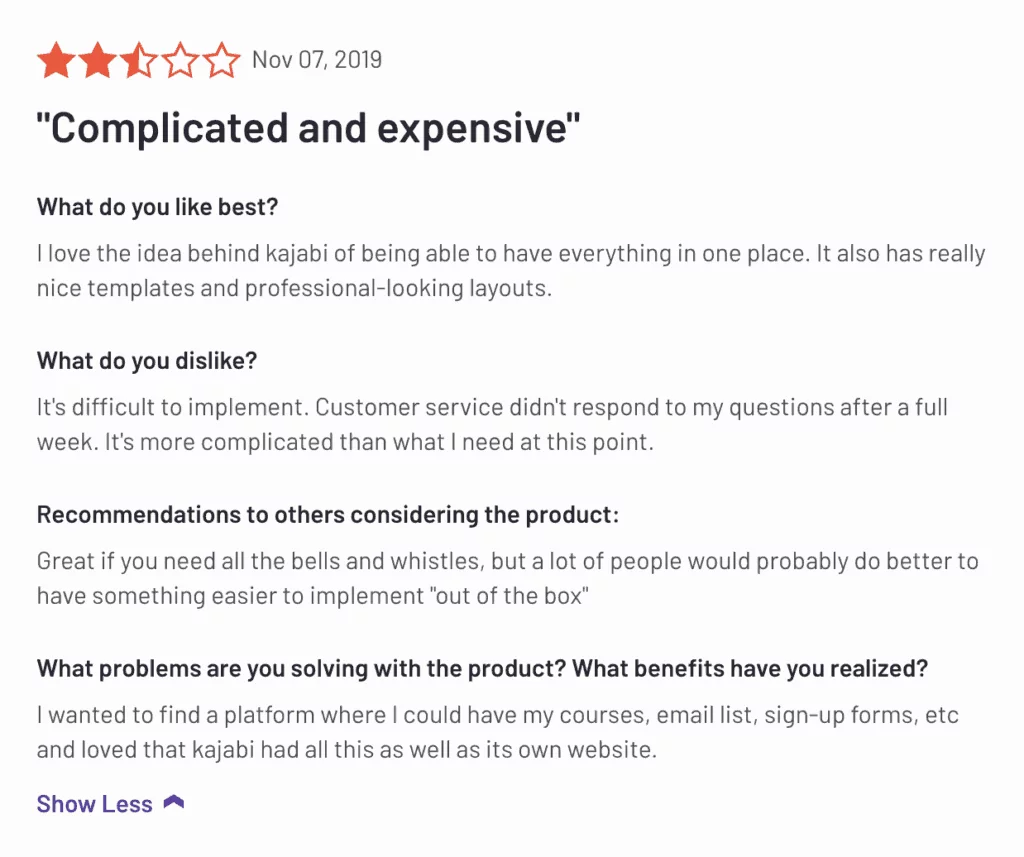Click the second filled rating star

pyautogui.click(x=98, y=60)
